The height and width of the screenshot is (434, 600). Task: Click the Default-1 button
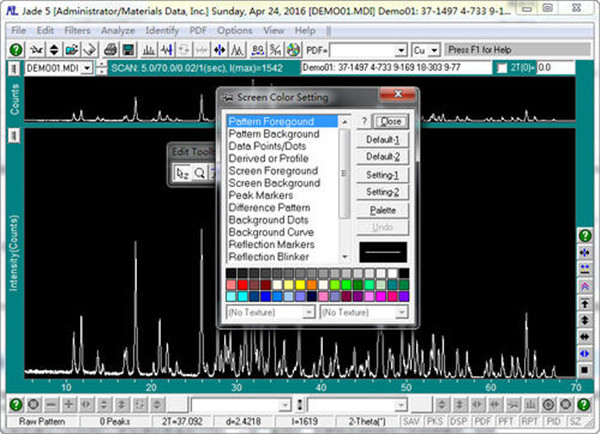pyautogui.click(x=382, y=139)
